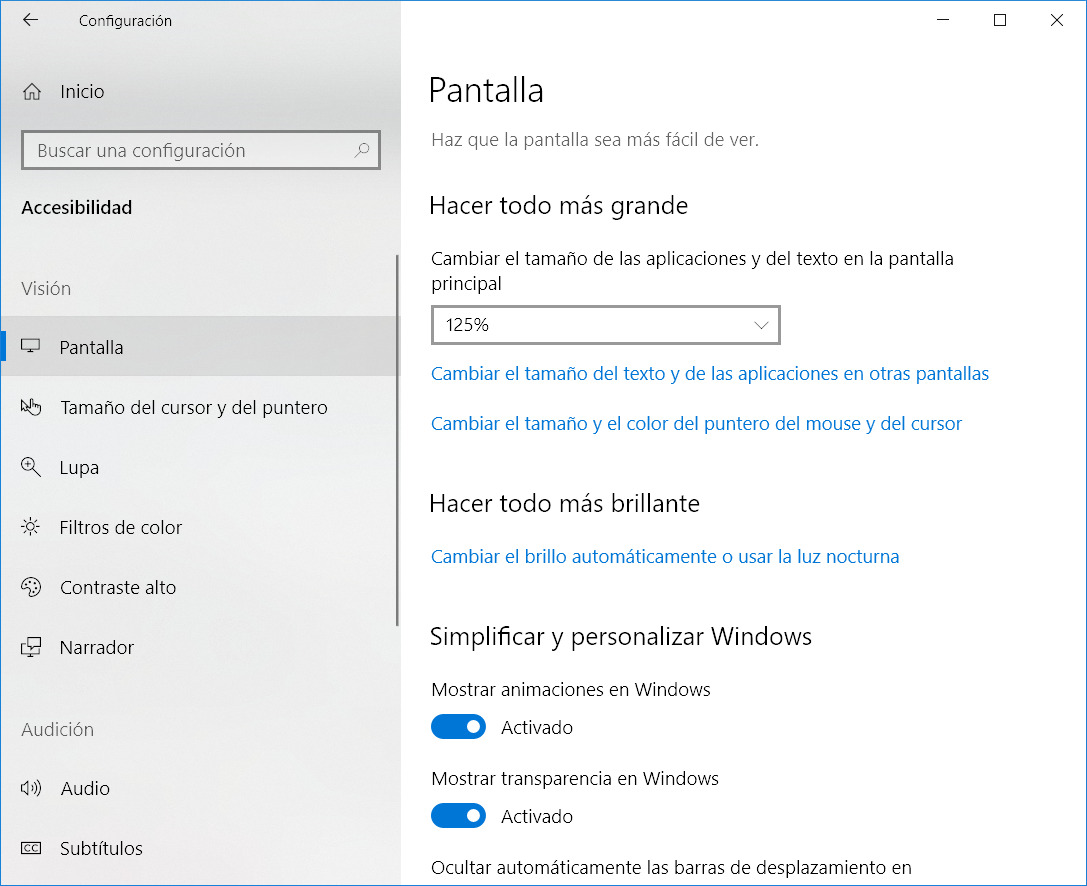Select the Narrador sidebar icon
1087x886 pixels.
(32, 647)
